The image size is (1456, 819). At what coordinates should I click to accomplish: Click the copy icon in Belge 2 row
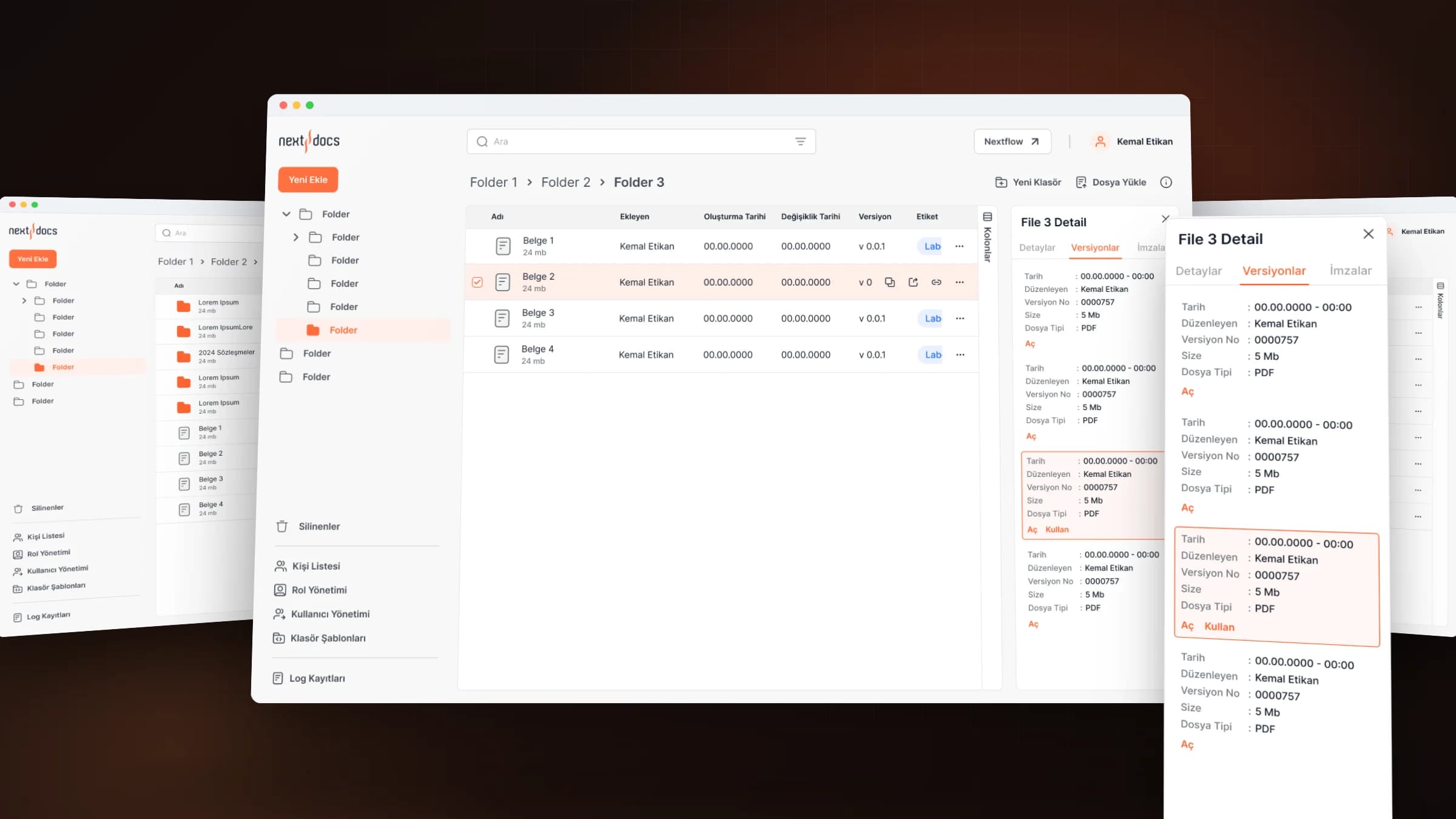click(x=889, y=282)
